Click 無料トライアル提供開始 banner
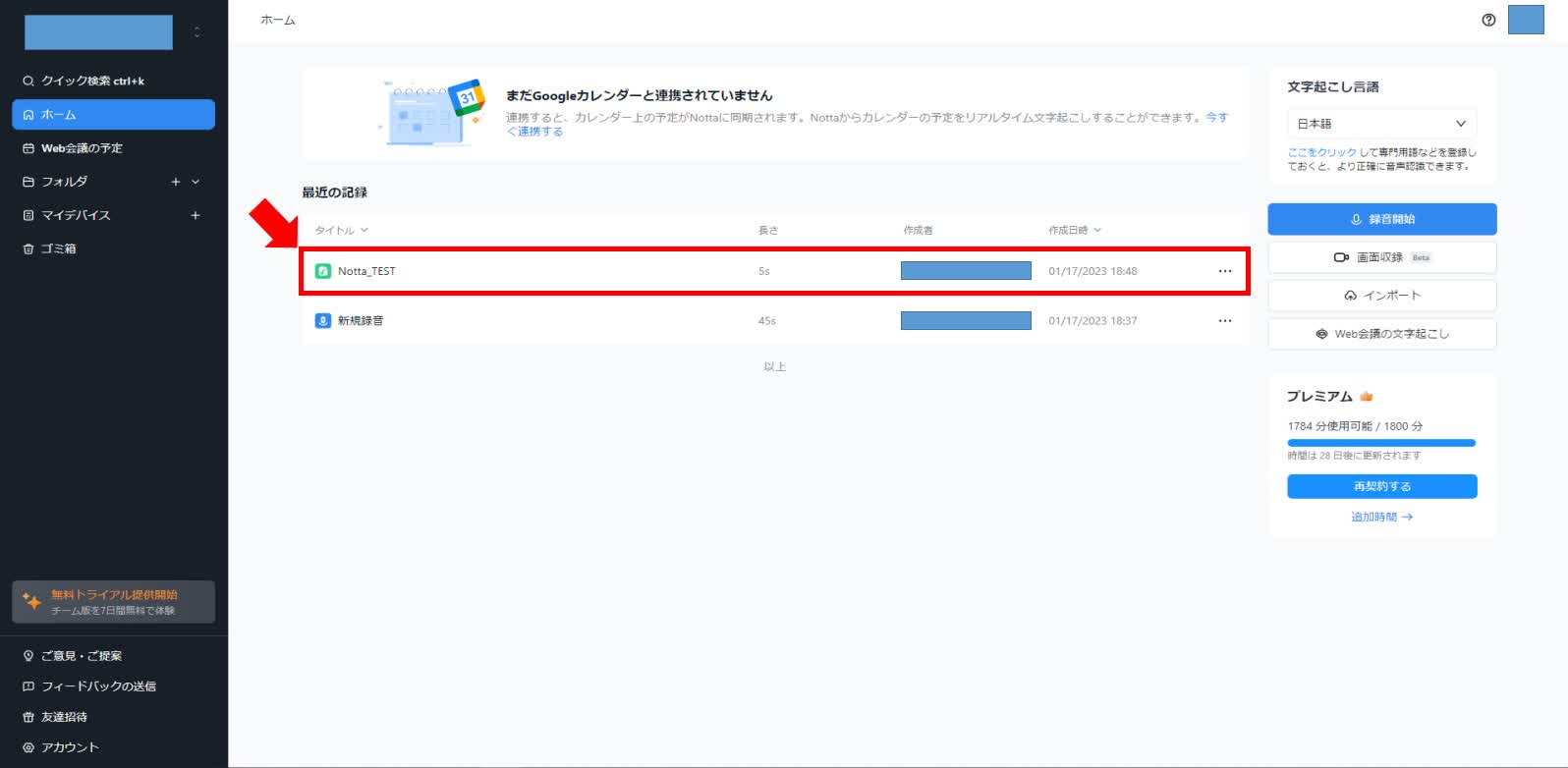Image resolution: width=1568 pixels, height=768 pixels. (113, 601)
